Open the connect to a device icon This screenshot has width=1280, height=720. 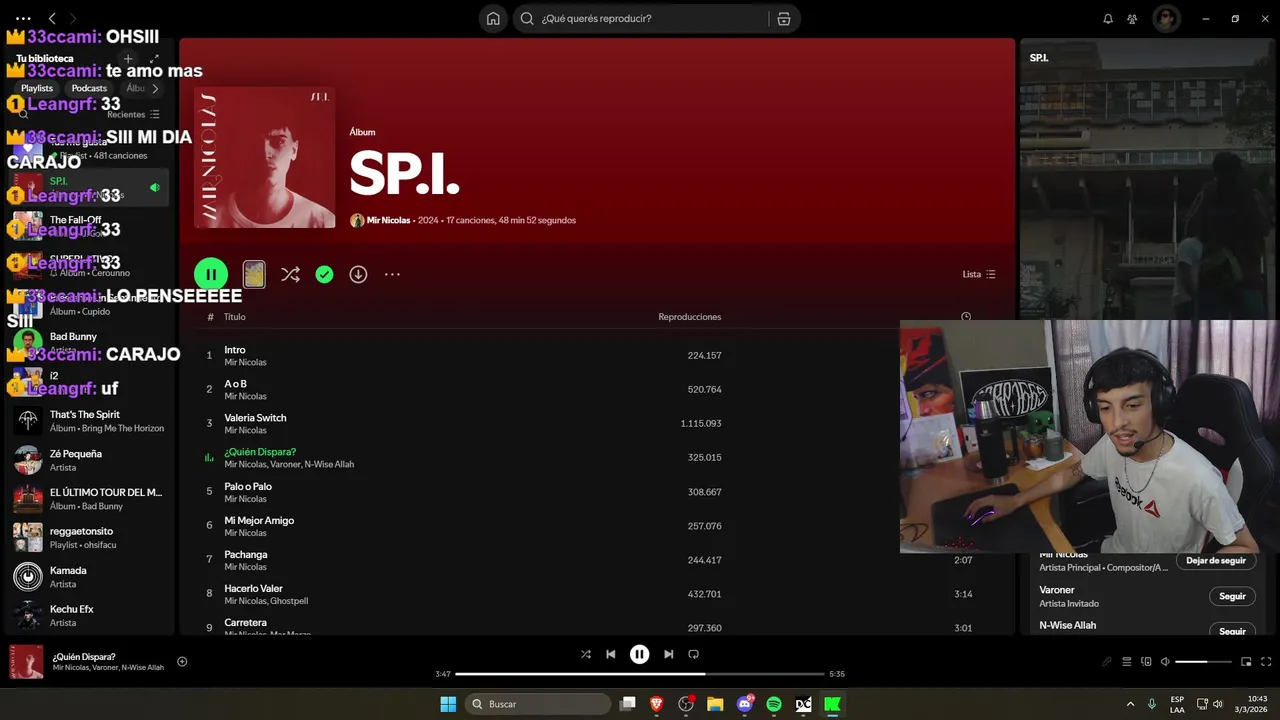(1146, 661)
